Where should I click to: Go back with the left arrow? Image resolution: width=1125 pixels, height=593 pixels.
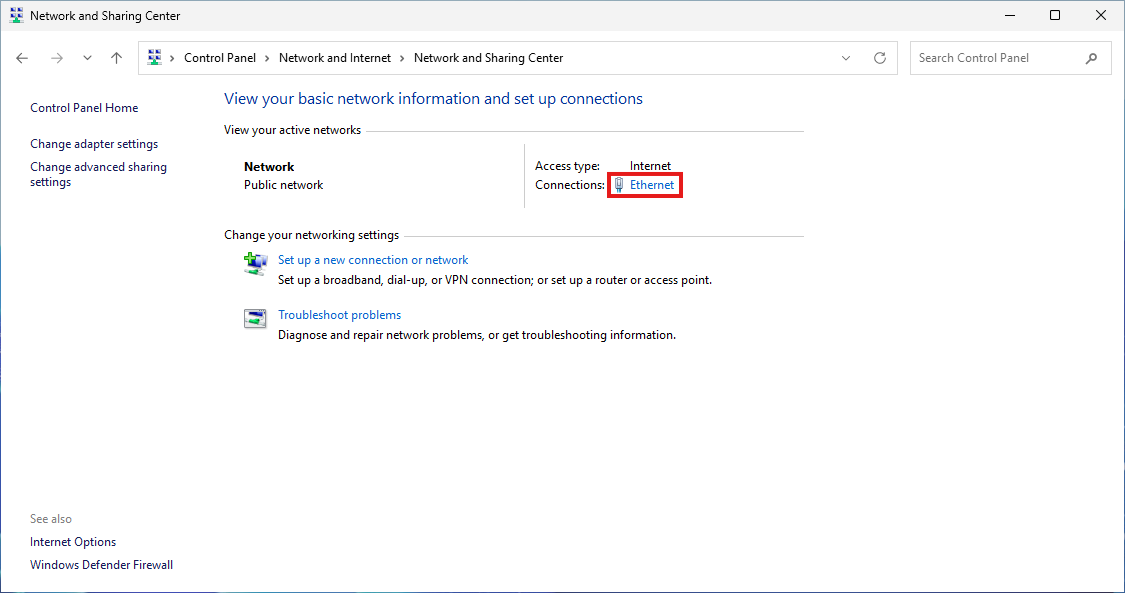pos(22,58)
